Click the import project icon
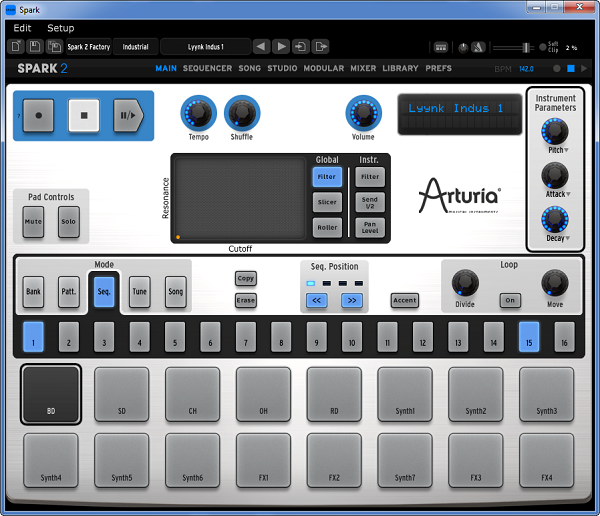Viewport: 600px width, 516px height. 301,47
